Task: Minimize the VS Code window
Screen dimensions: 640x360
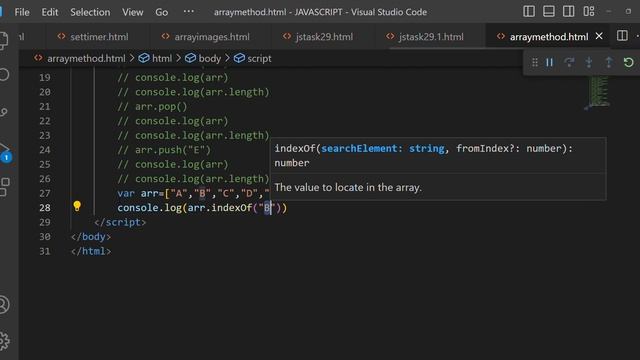Action: 609,11
